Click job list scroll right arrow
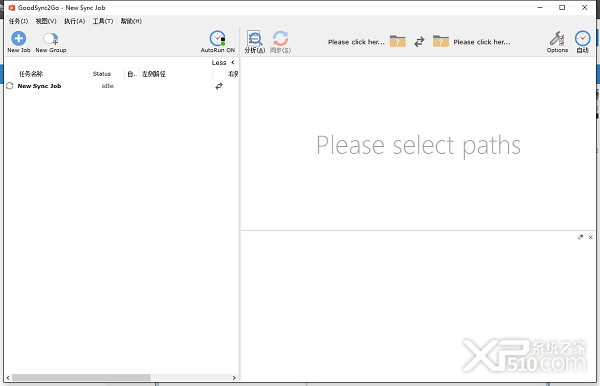Image resolution: width=600 pixels, height=386 pixels. tap(234, 378)
